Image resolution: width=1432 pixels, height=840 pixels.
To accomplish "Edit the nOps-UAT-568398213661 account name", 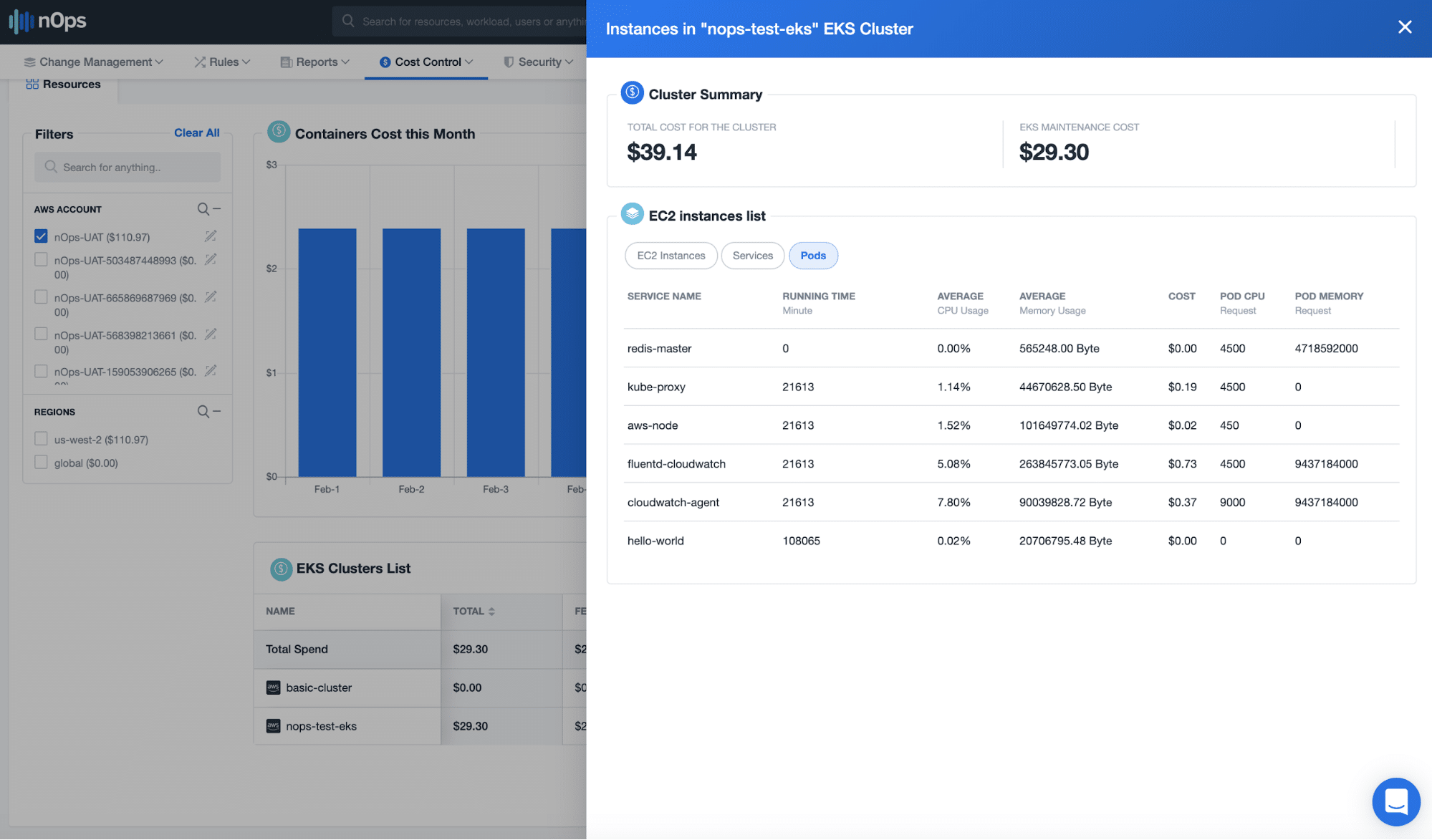I will click(211, 334).
